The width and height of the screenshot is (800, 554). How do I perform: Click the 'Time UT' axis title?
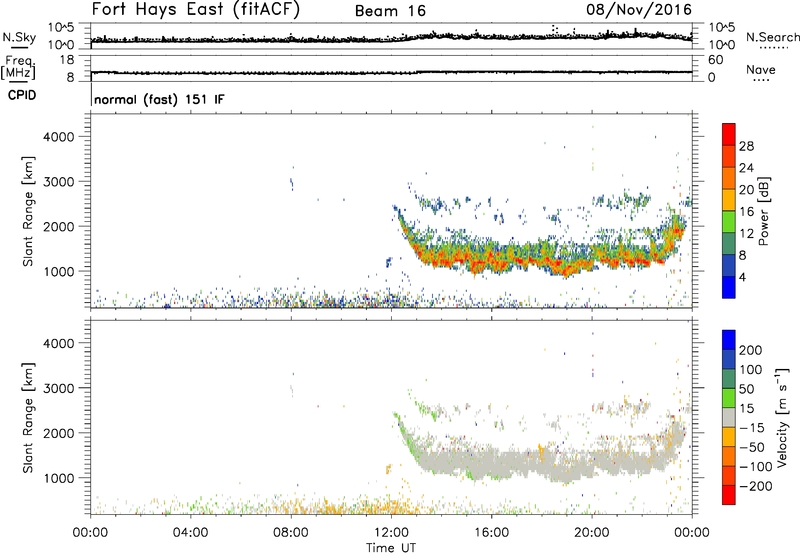[391, 547]
